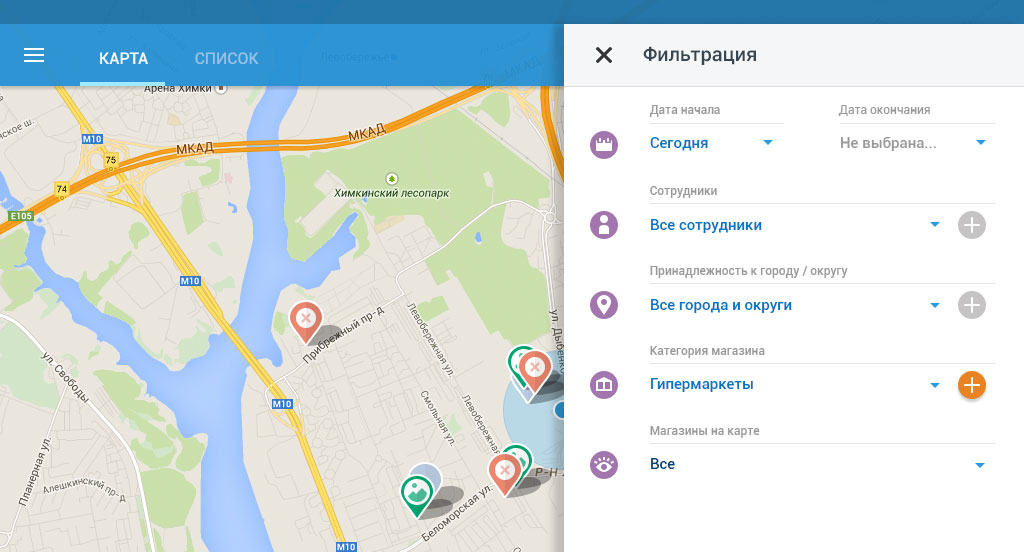Add employee with grey plus button

pos(972,225)
